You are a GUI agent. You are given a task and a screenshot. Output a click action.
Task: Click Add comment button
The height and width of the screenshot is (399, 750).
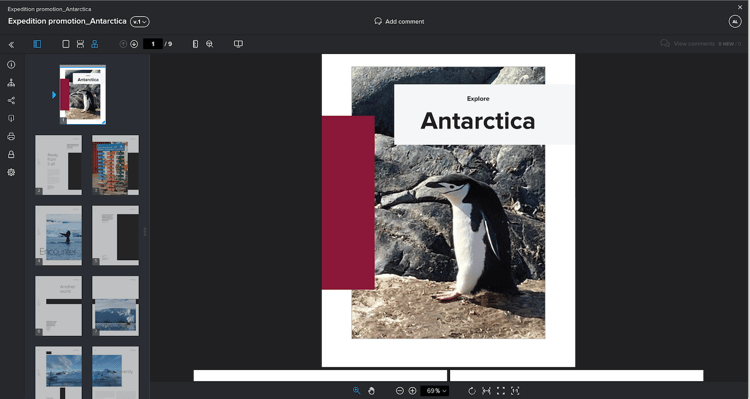tap(399, 22)
